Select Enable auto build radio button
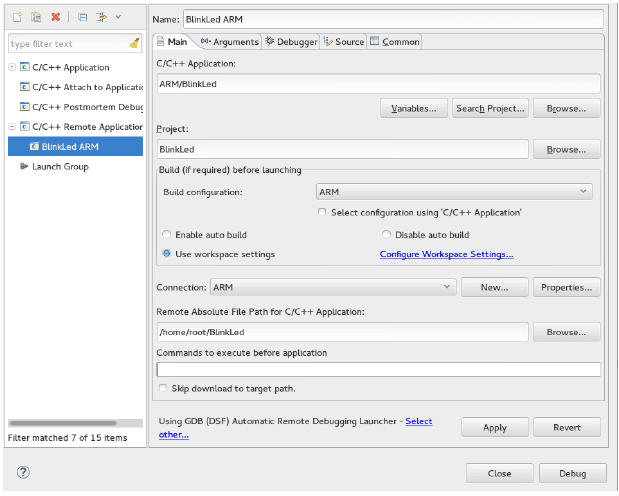The height and width of the screenshot is (496, 619). (167, 235)
